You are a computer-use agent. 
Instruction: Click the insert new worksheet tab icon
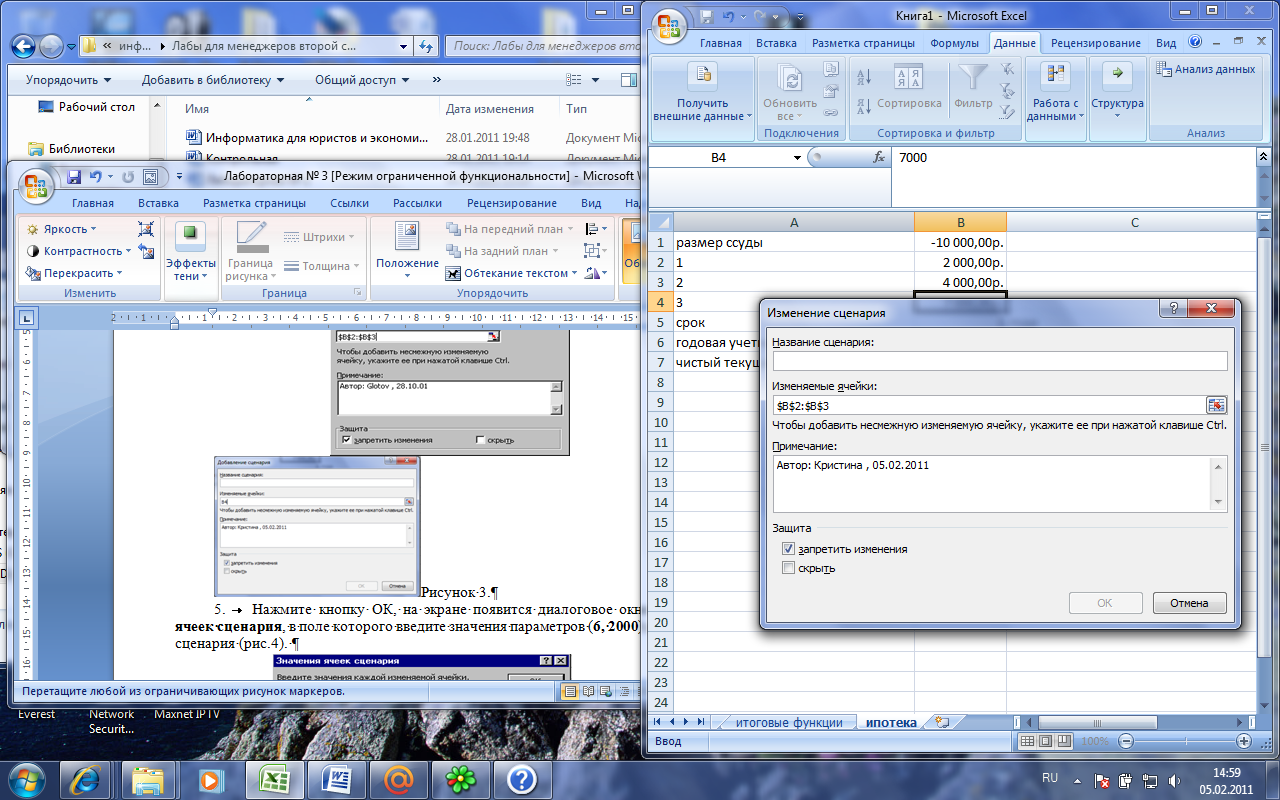point(941,722)
